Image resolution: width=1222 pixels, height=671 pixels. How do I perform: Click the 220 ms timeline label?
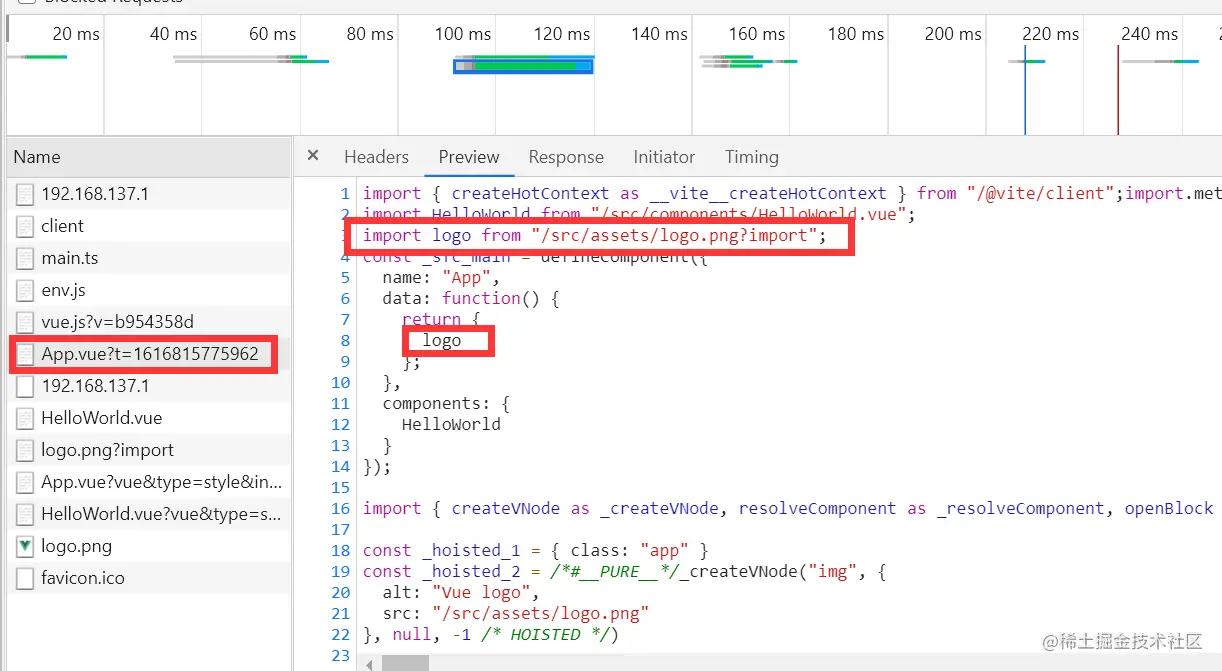pyautogui.click(x=1051, y=34)
